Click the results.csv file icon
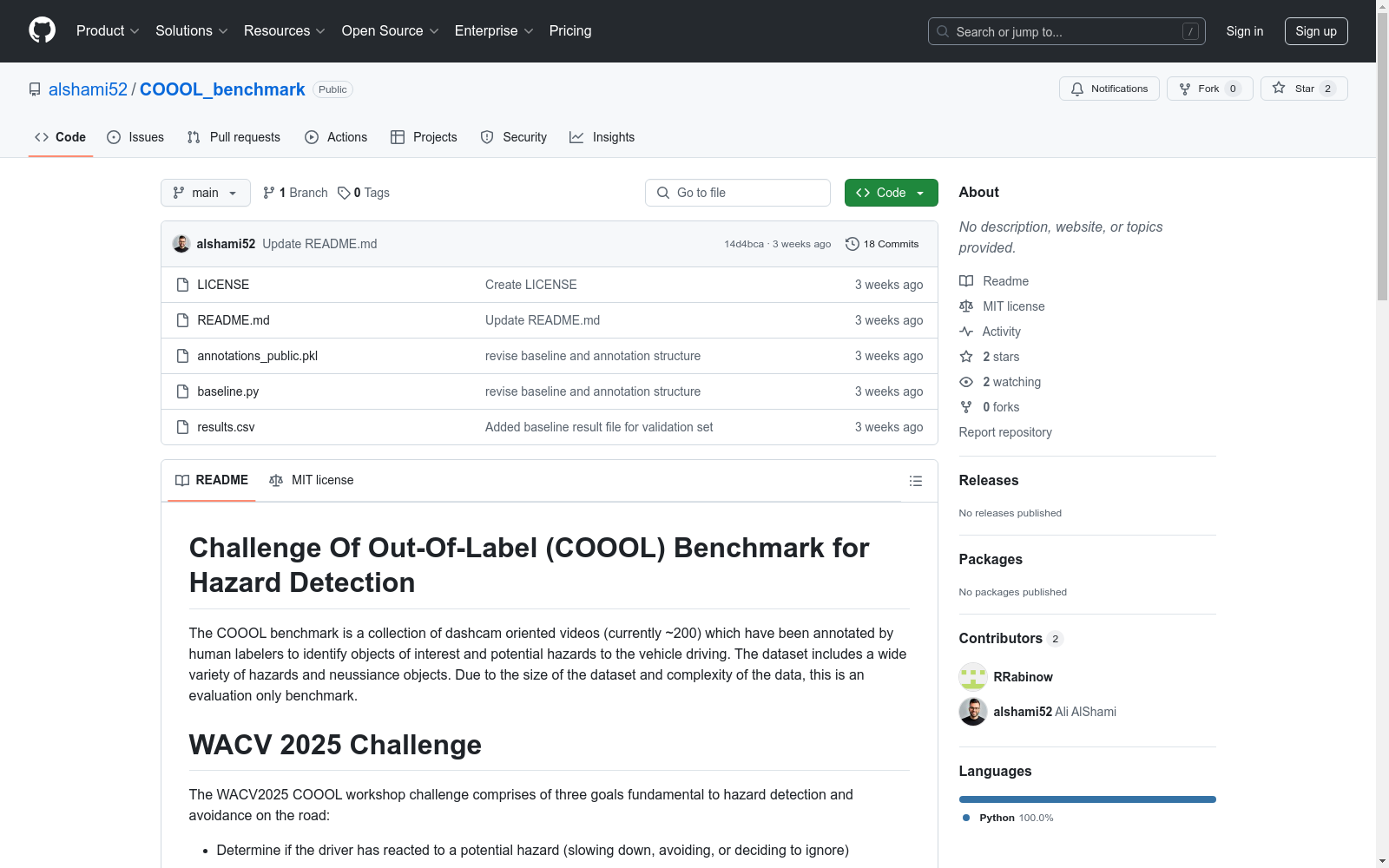The height and width of the screenshot is (868, 1389). 182,427
